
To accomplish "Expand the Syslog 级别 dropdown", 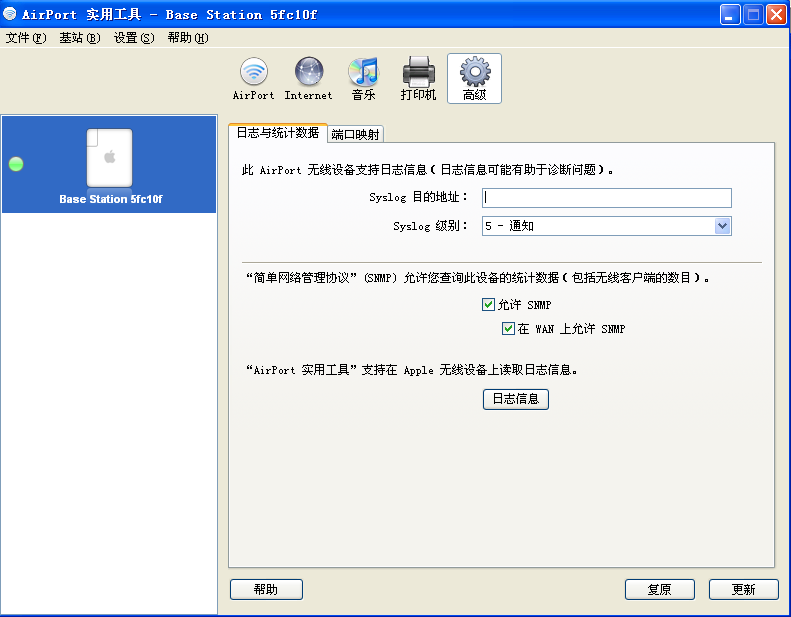I will click(722, 226).
